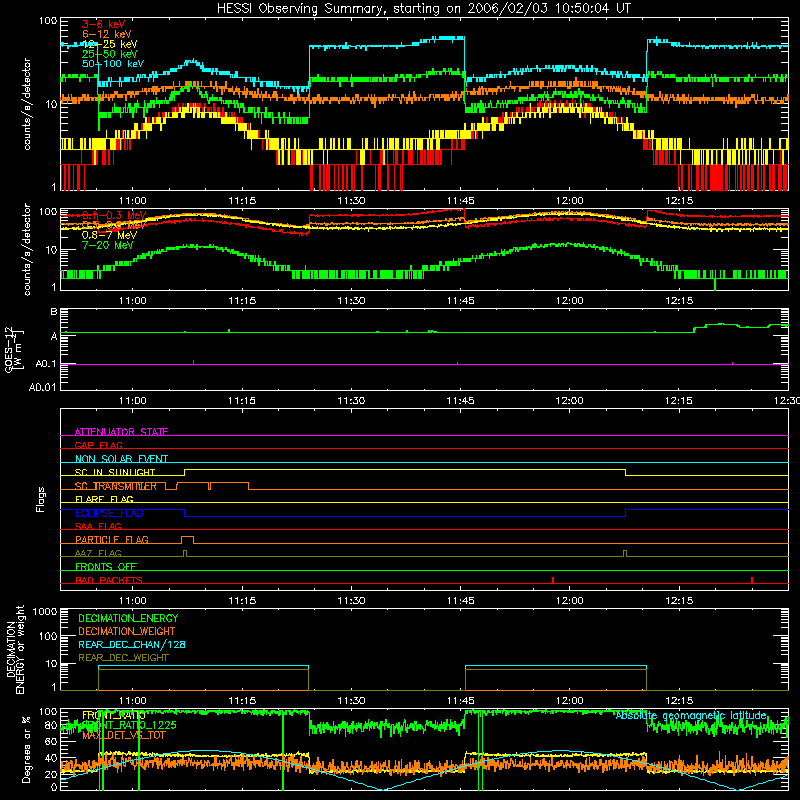Select the FRONTS_OFF flag label
Image resolution: width=800 pixels, height=800 pixels.
click(106, 567)
